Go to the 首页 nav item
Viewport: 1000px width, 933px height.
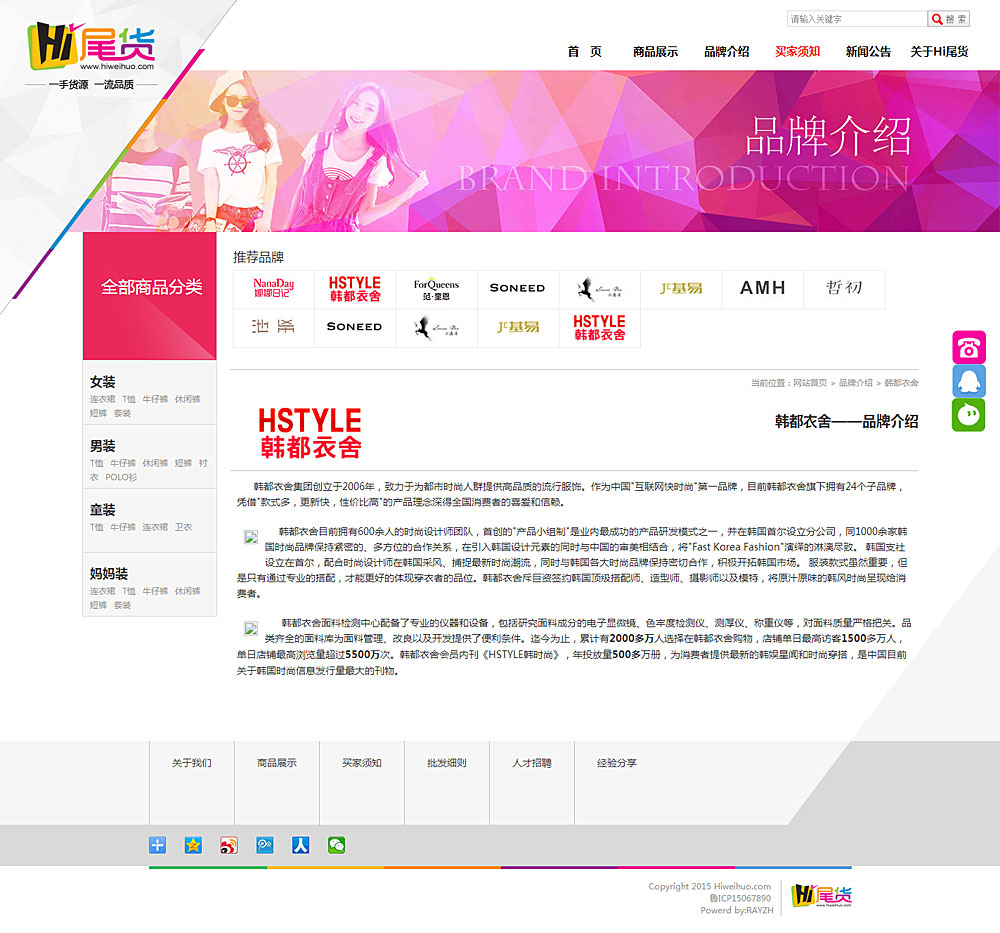point(585,52)
